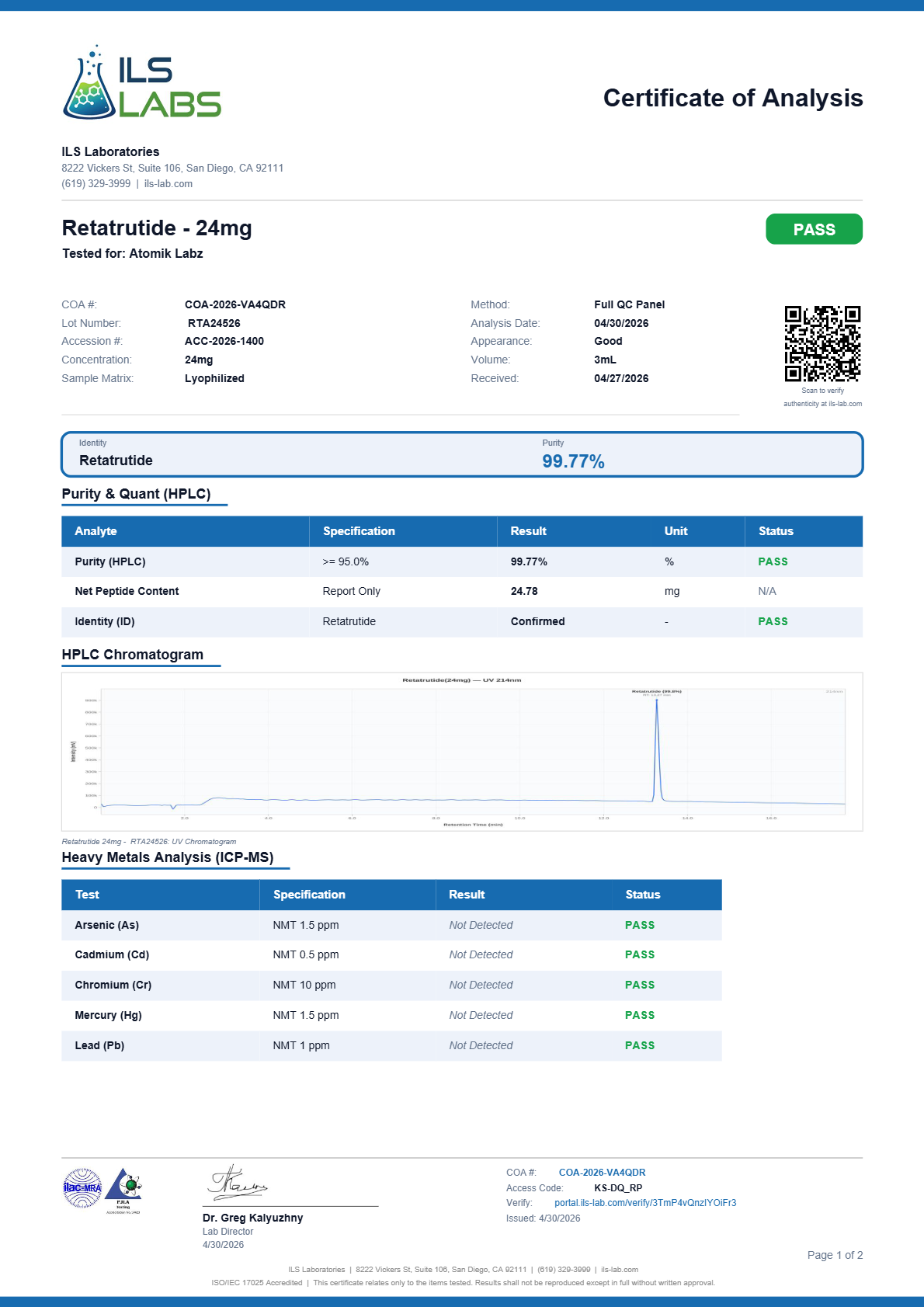Select lot number RTA24526

tap(214, 323)
